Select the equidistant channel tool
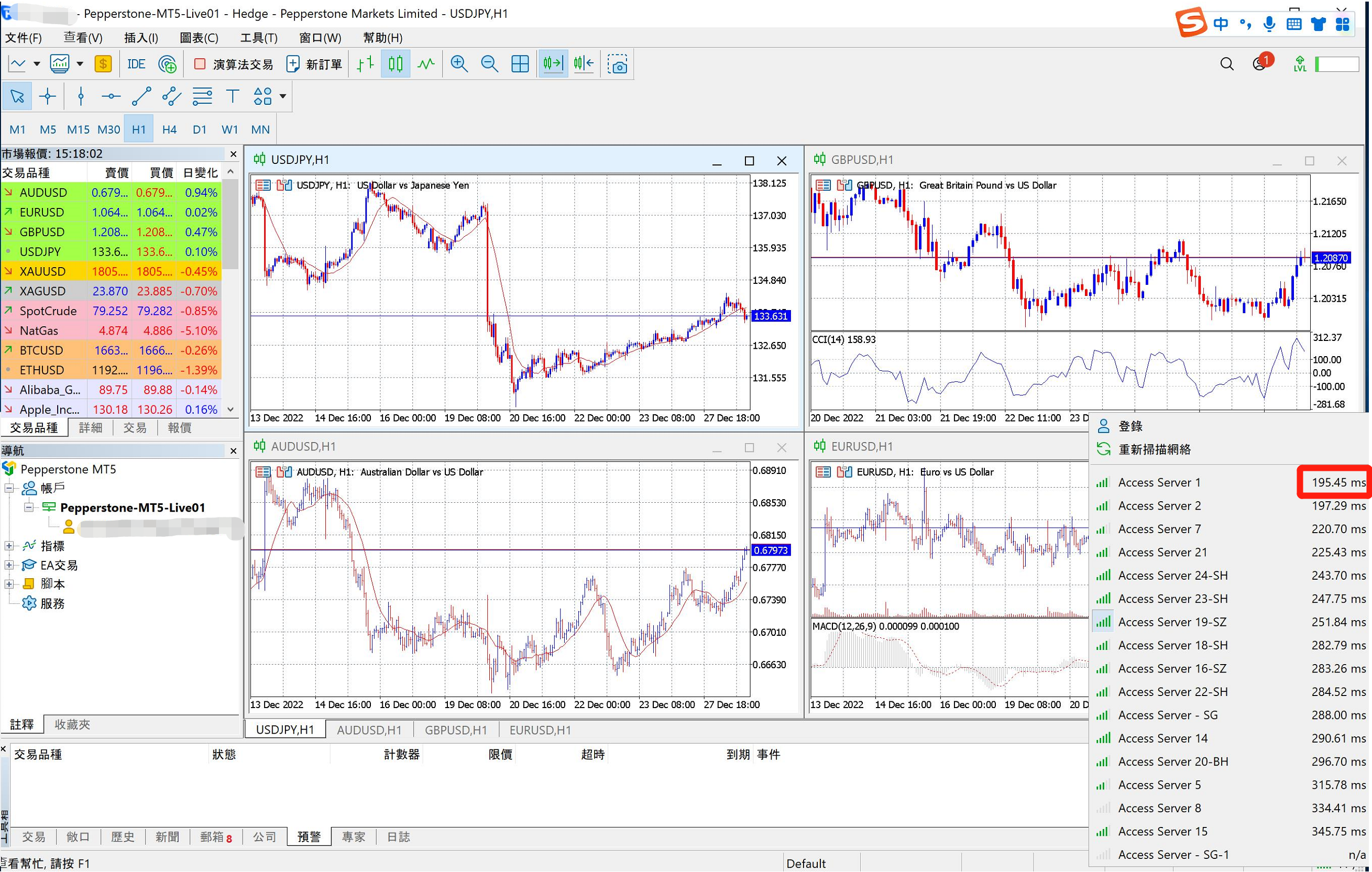The height and width of the screenshot is (872, 1372). (171, 96)
